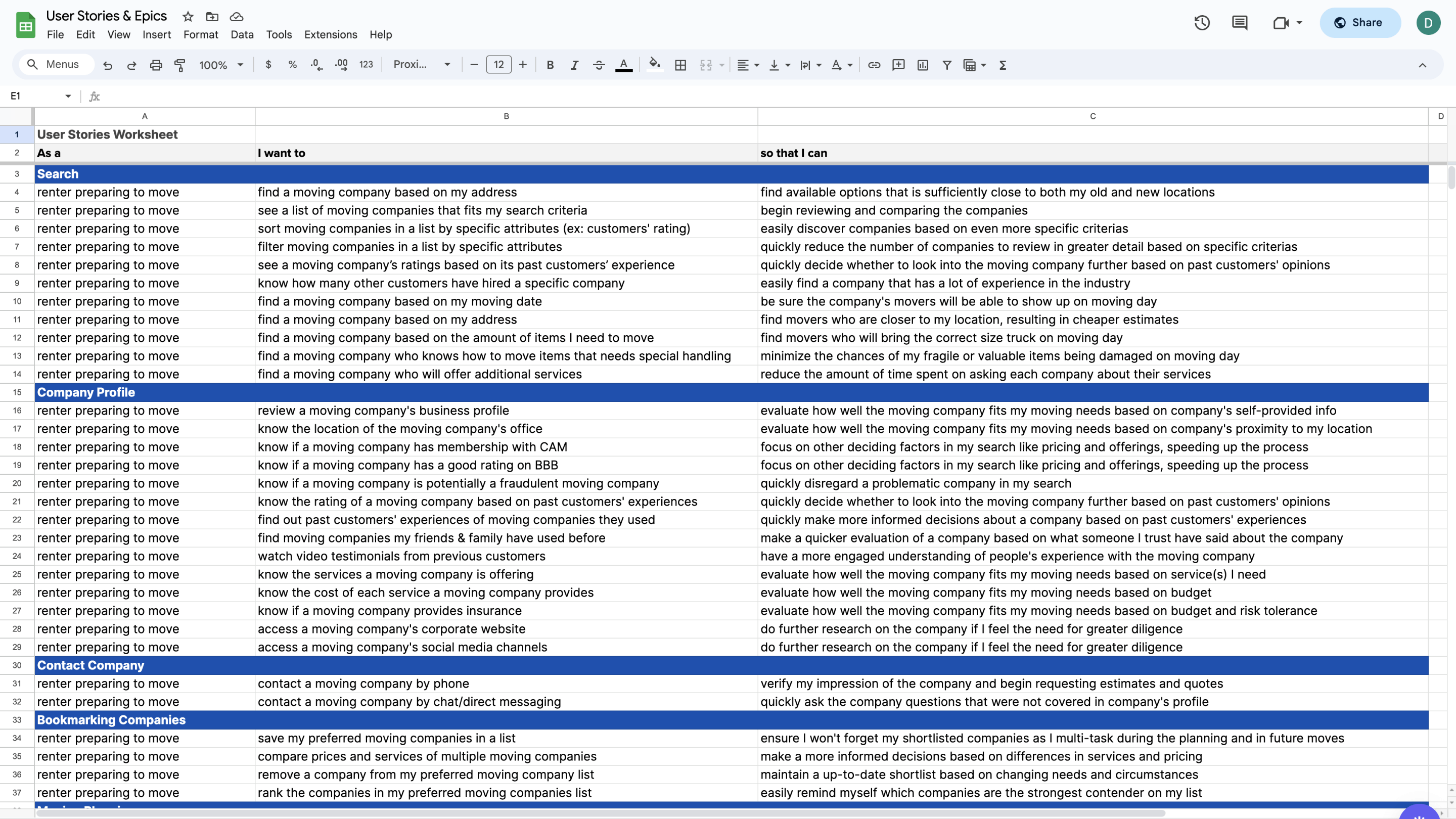This screenshot has width=1456, height=819.
Task: Open the Insert menu
Action: pyautogui.click(x=157, y=34)
